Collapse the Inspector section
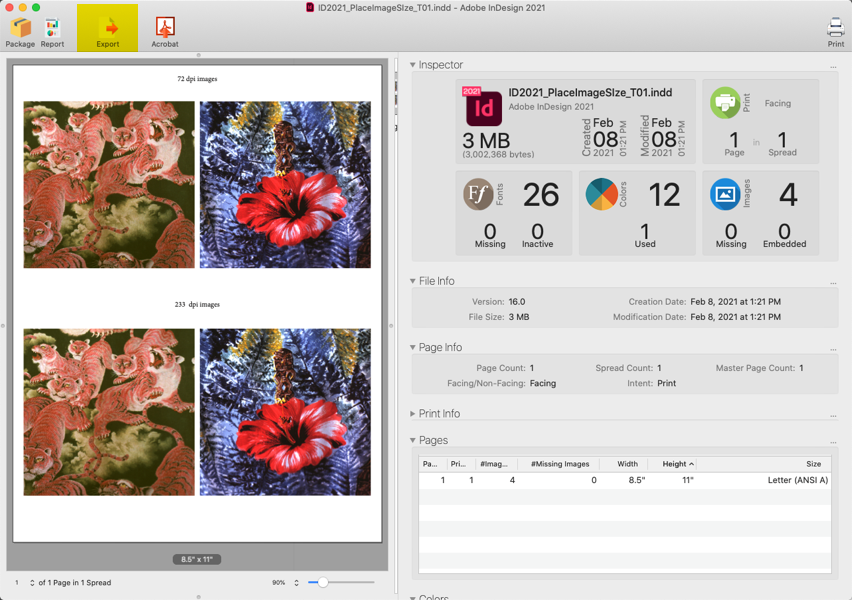Viewport: 852px width, 600px height. (413, 65)
